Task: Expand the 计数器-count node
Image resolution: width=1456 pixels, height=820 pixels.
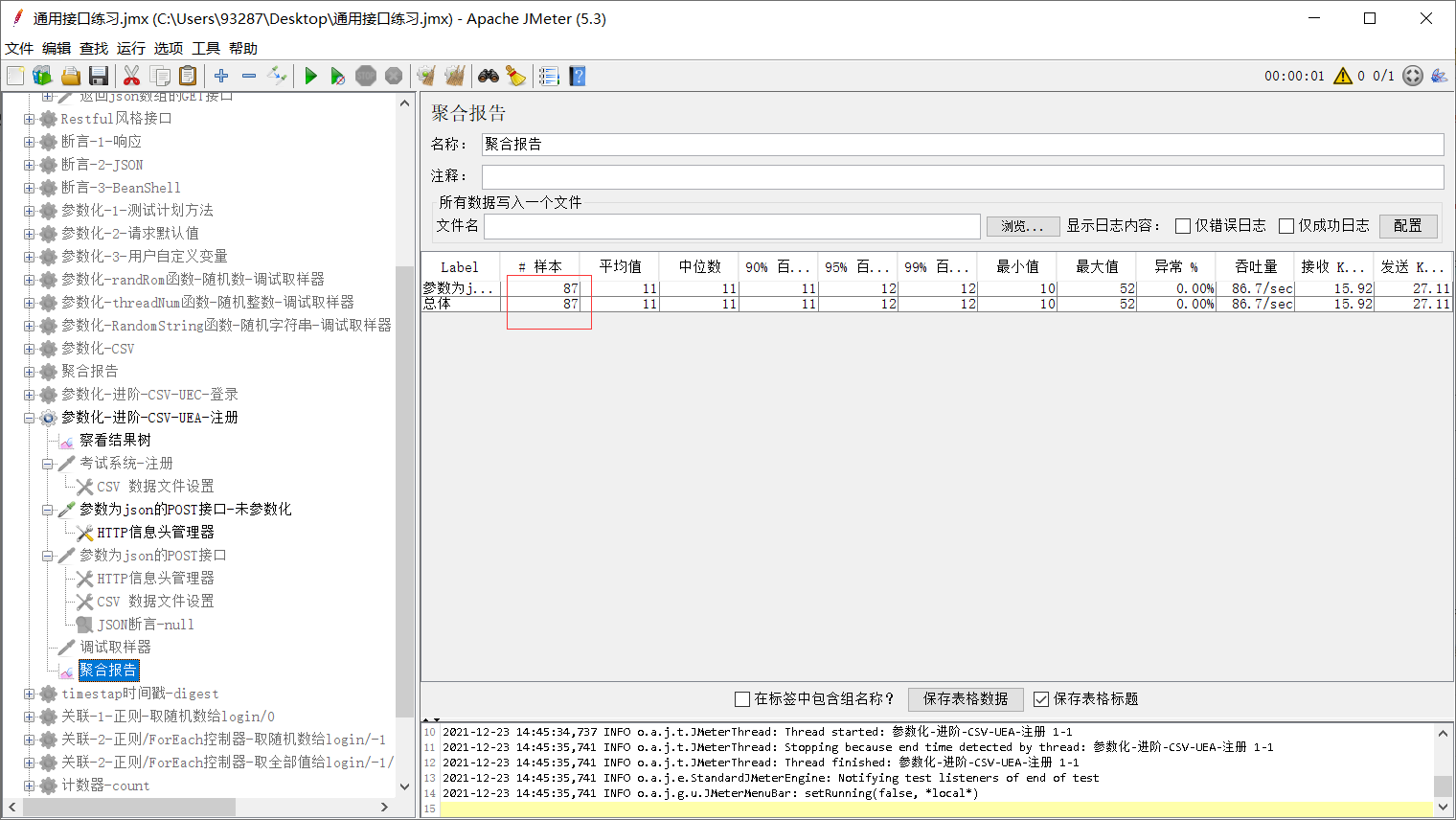Action: point(29,786)
